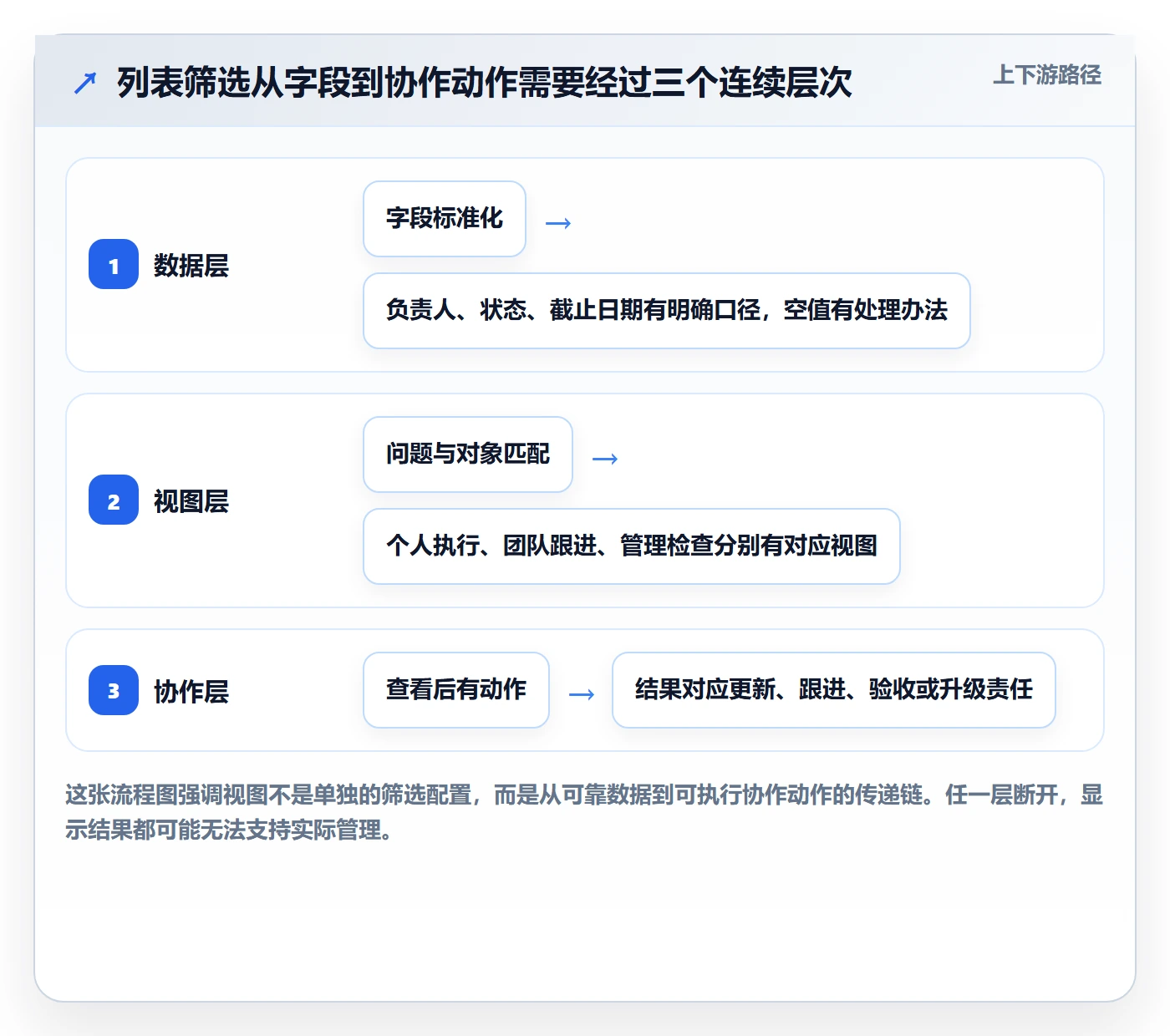
Task: Click the box 个人执行、团队跟进、管理检查分别有对应视图
Action: (x=632, y=546)
